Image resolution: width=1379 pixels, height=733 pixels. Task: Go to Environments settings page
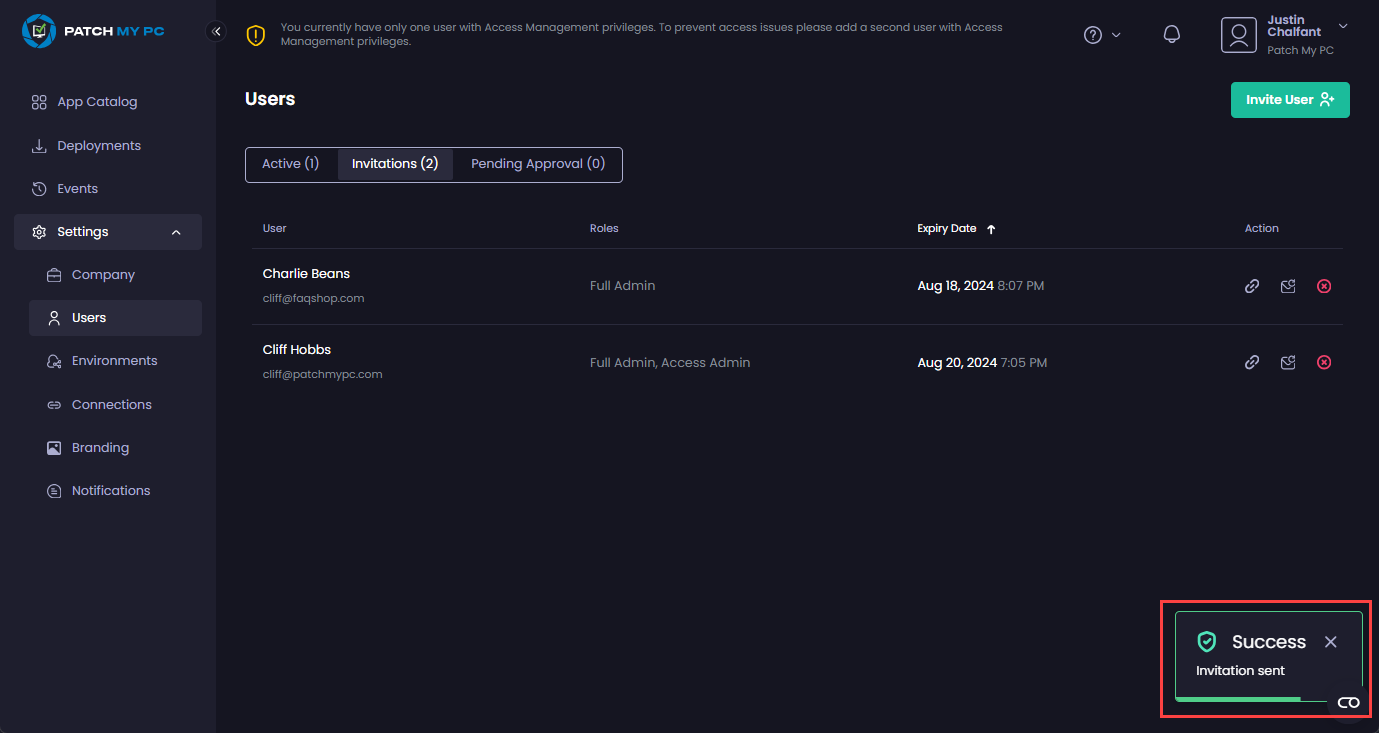point(114,361)
